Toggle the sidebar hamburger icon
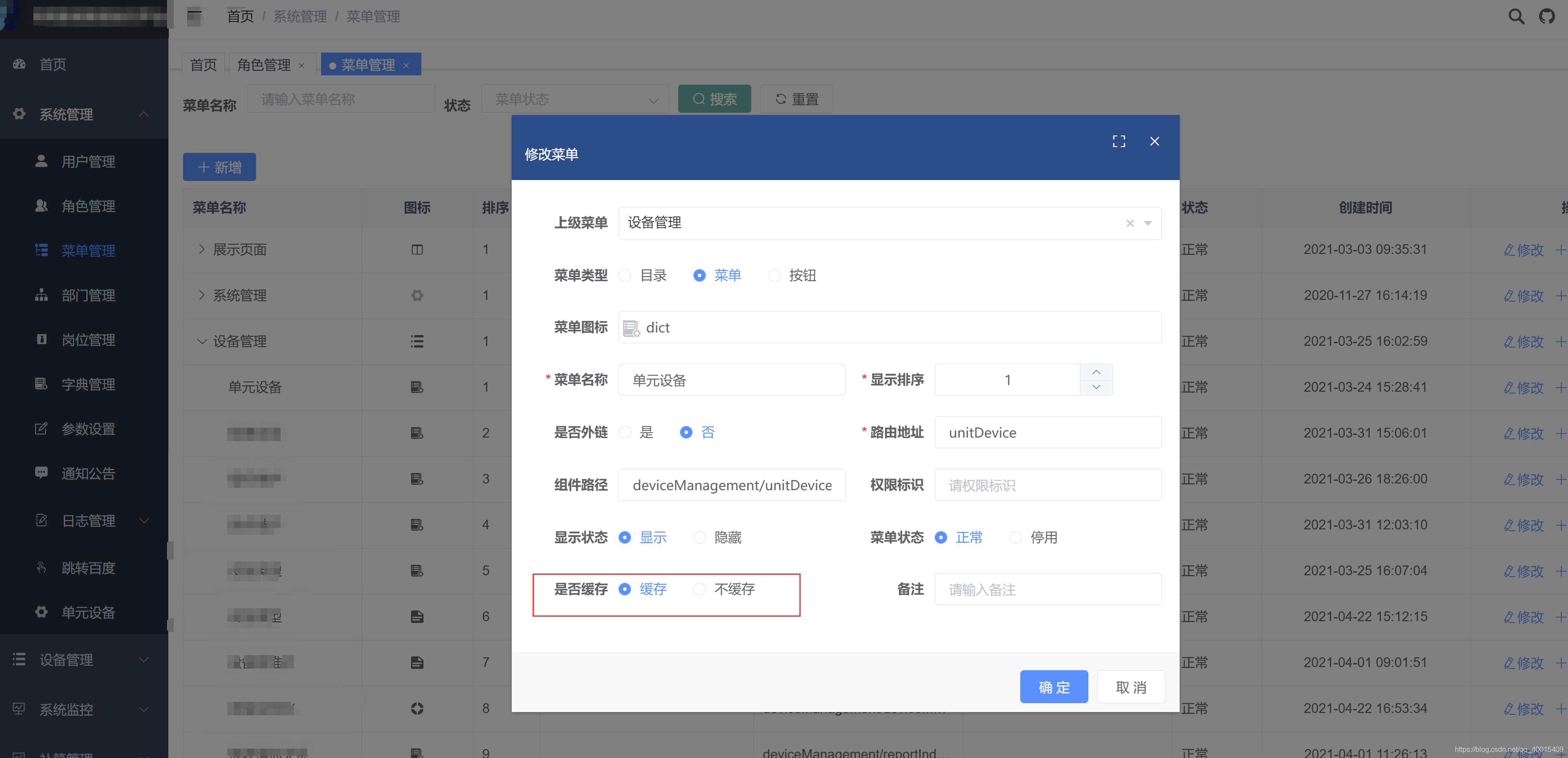Image resolution: width=1568 pixels, height=758 pixels. (194, 16)
